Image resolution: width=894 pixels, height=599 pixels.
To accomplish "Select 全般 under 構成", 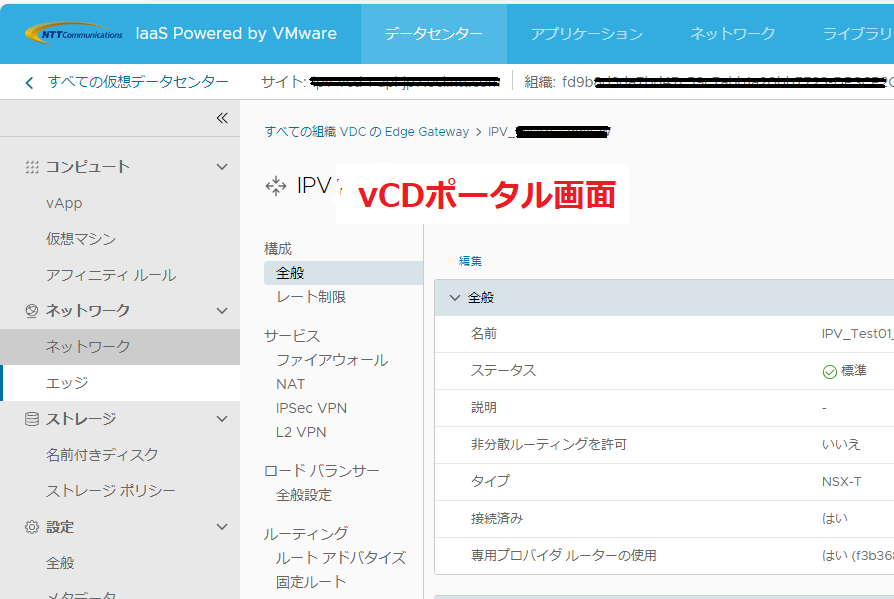I will pos(343,273).
